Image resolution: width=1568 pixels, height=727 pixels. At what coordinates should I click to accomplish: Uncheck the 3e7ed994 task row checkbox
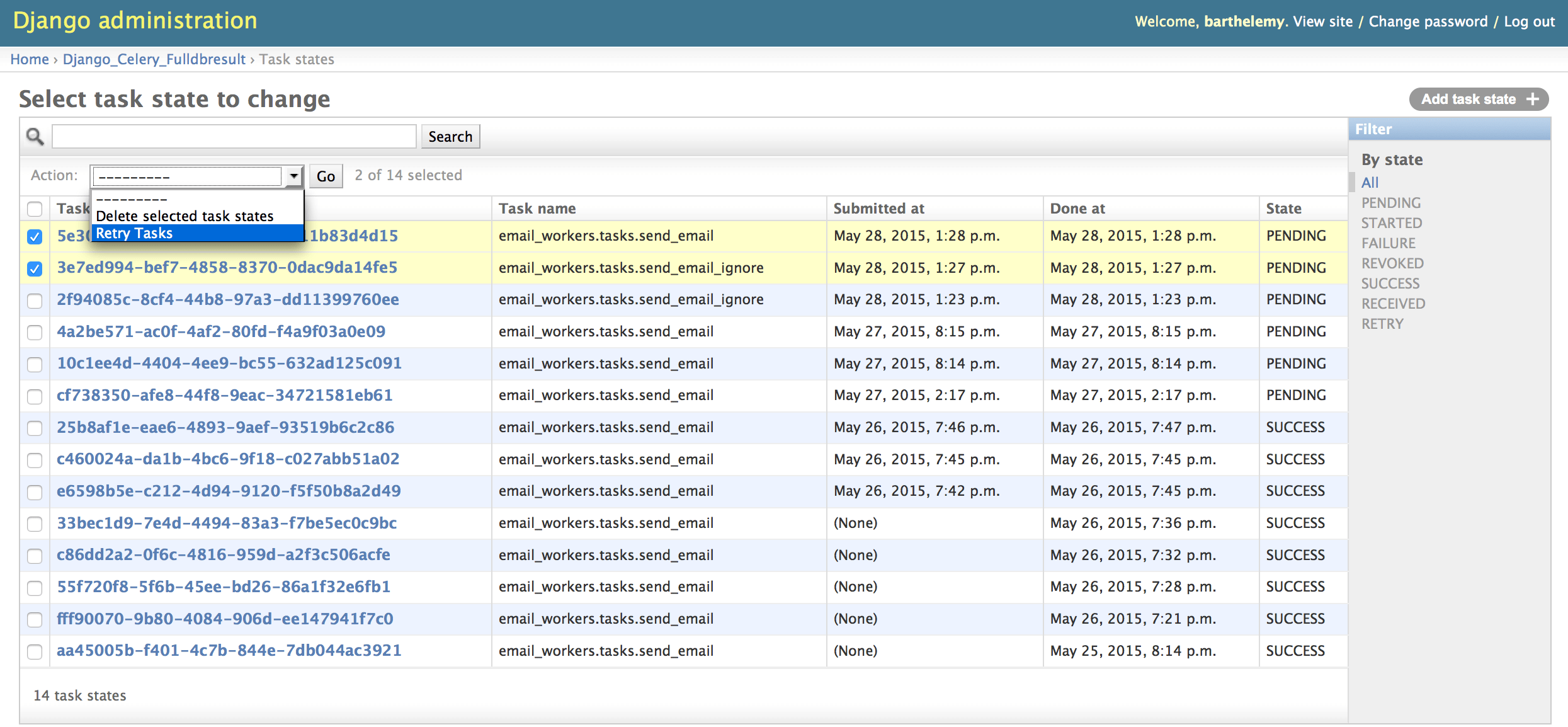pyautogui.click(x=35, y=268)
